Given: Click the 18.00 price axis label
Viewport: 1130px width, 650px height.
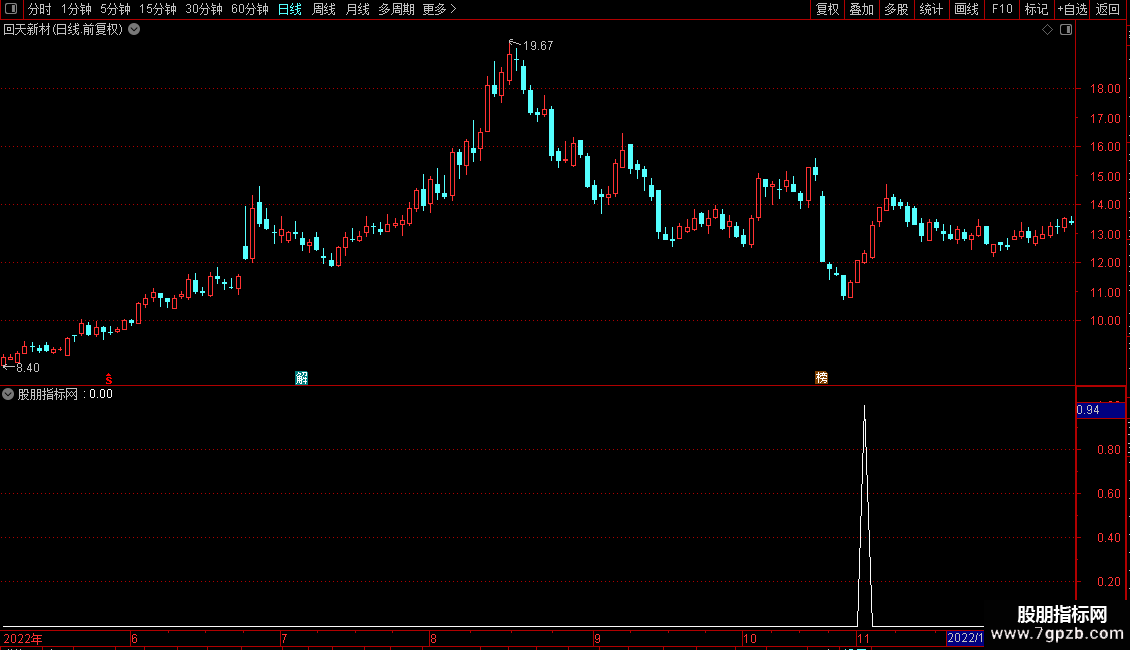Looking at the screenshot, I should [1105, 89].
